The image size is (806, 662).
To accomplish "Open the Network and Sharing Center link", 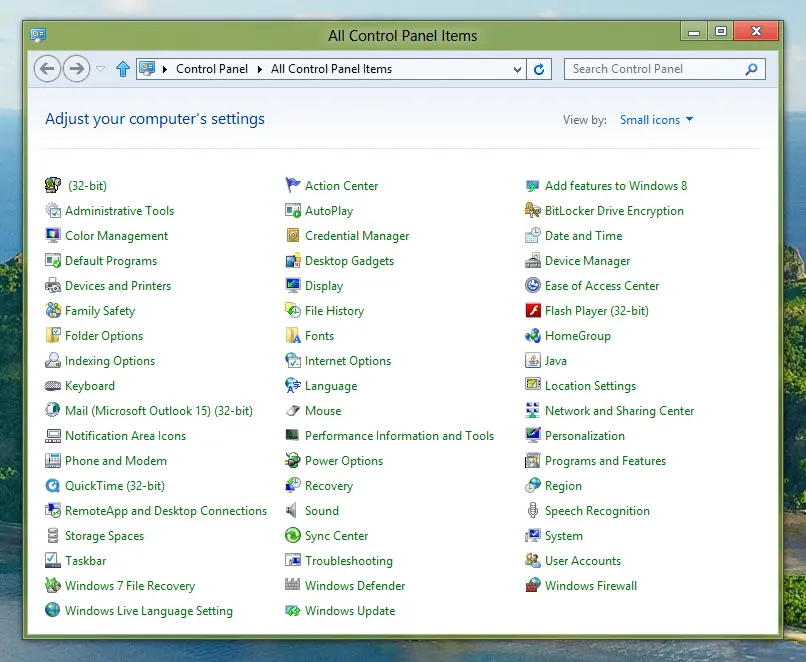I will coord(619,411).
